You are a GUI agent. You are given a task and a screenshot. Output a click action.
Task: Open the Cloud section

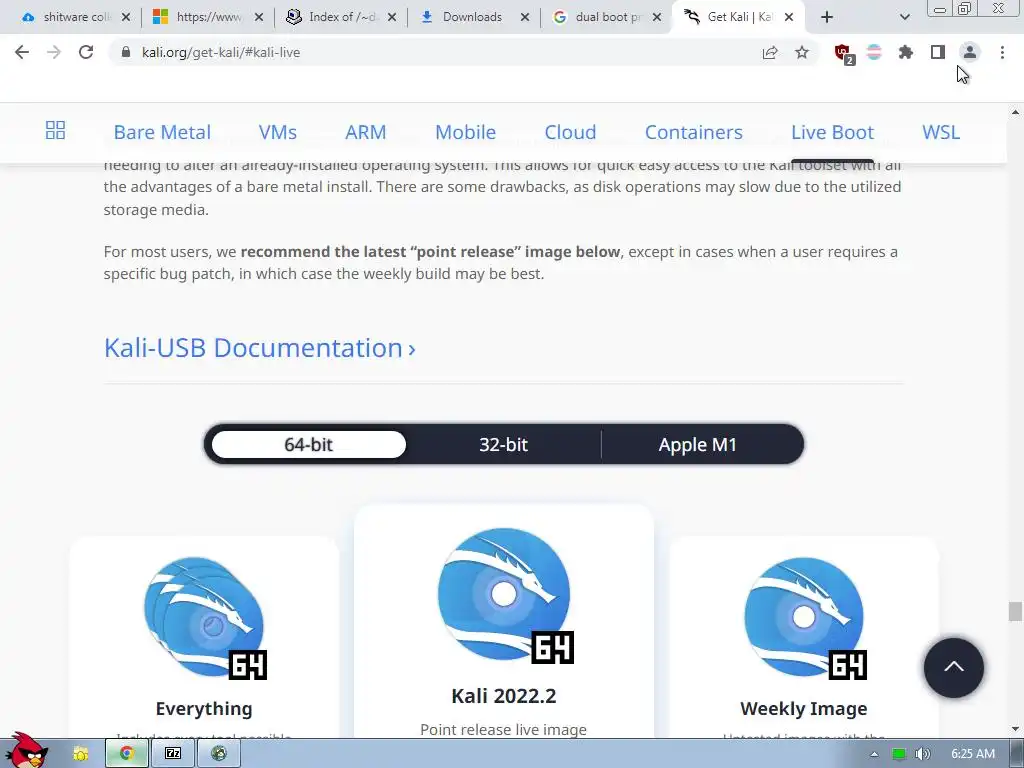(x=570, y=132)
